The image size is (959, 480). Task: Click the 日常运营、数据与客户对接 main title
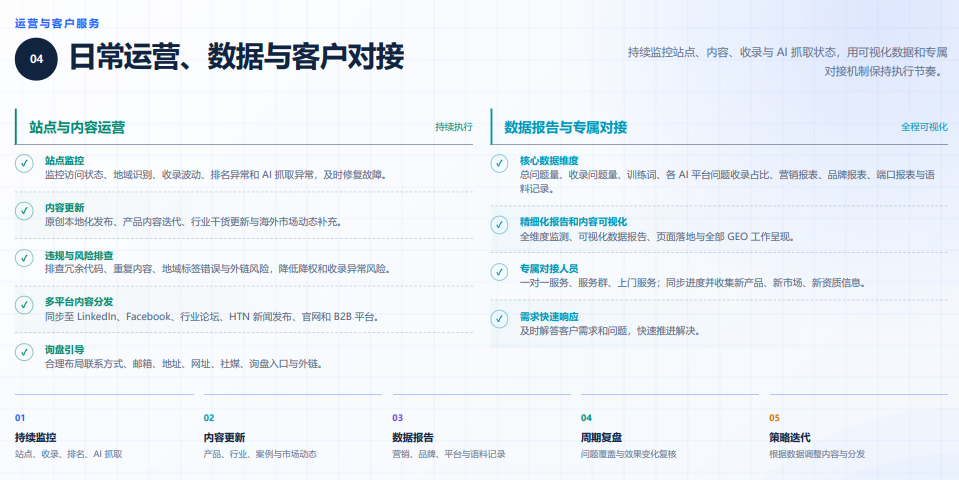[x=236, y=57]
